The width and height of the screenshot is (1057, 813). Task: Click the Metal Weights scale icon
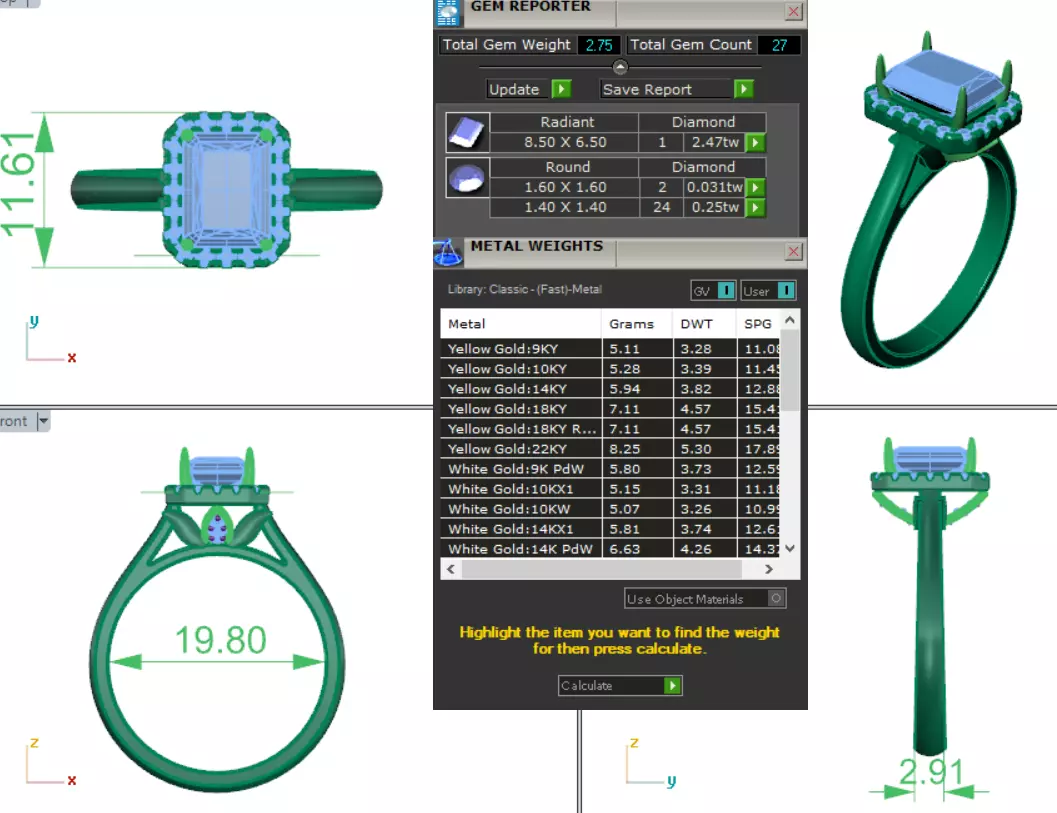[x=448, y=253]
